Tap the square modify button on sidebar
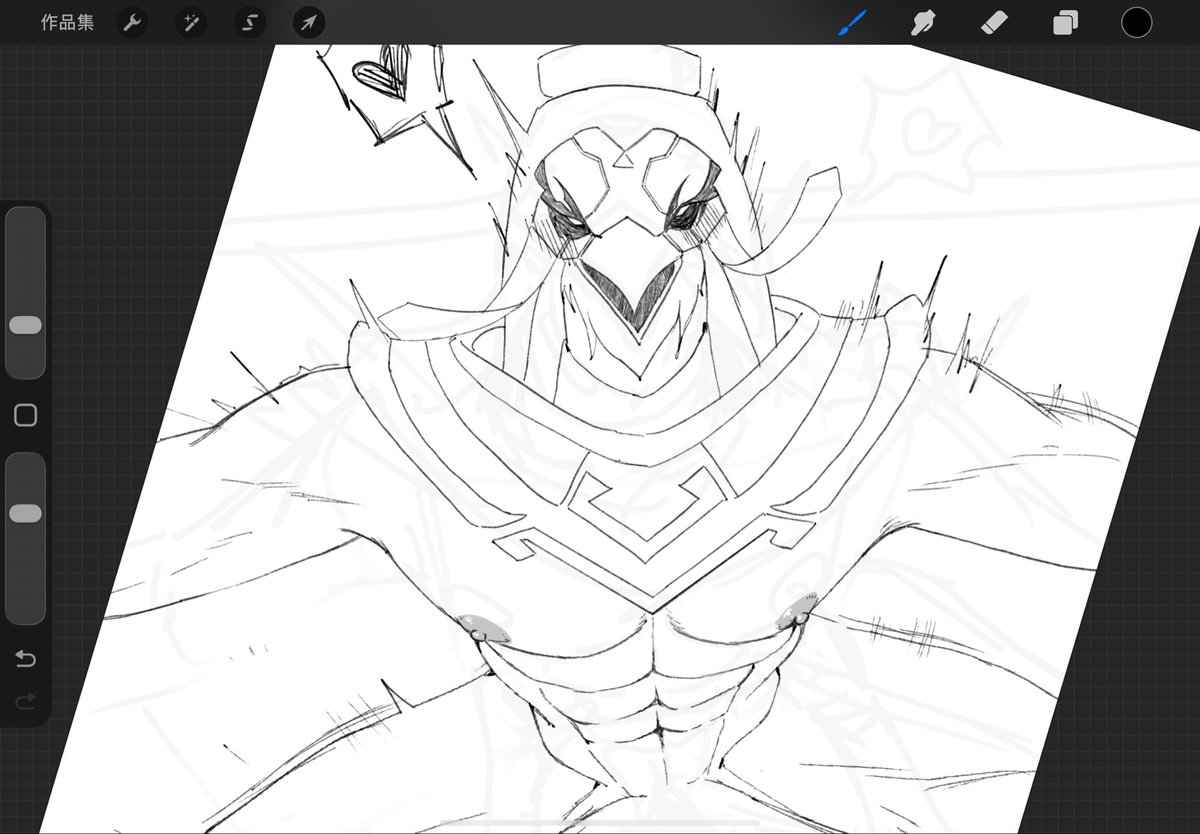Image resolution: width=1200 pixels, height=834 pixels. (26, 415)
